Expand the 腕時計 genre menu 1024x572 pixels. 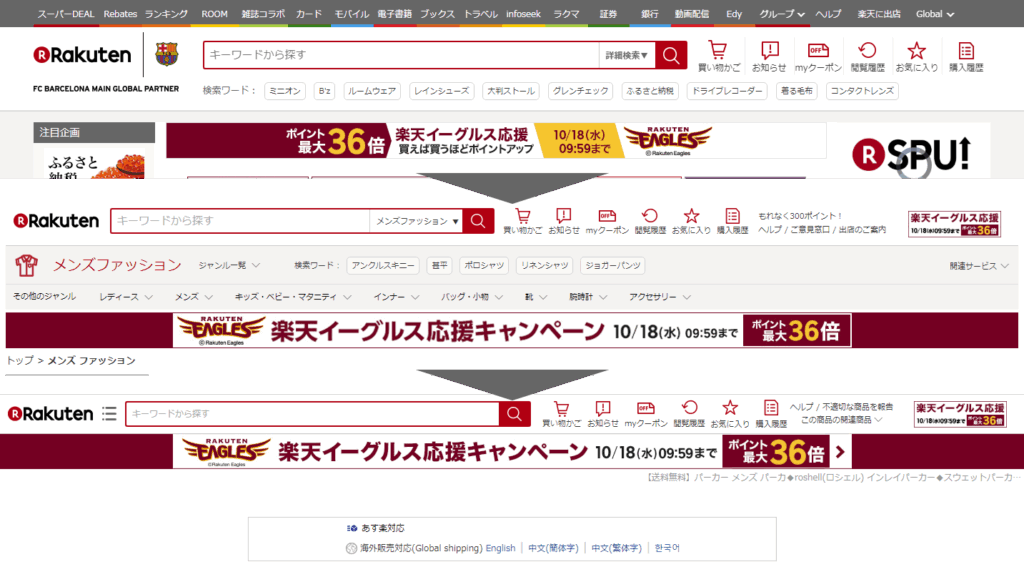coord(588,296)
